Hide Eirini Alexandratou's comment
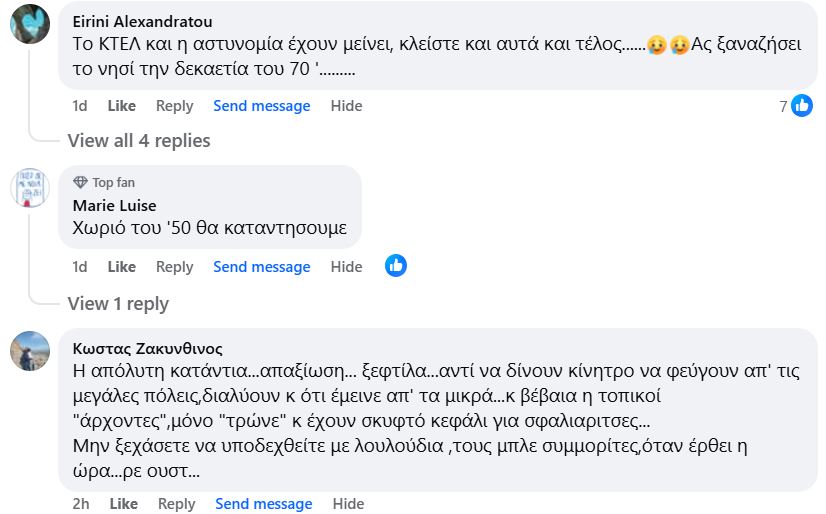The width and height of the screenshot is (826, 514). coord(346,106)
